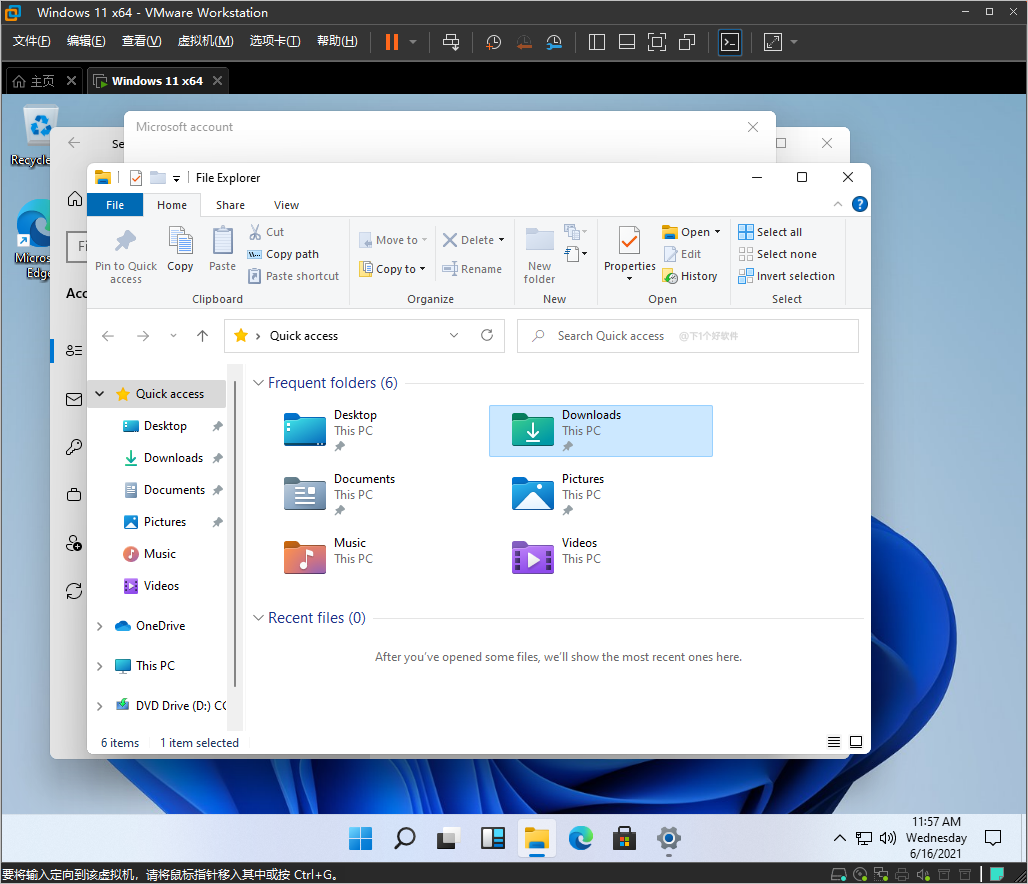Open Microsoft Edge from the taskbar
1028x884 pixels.
point(581,839)
